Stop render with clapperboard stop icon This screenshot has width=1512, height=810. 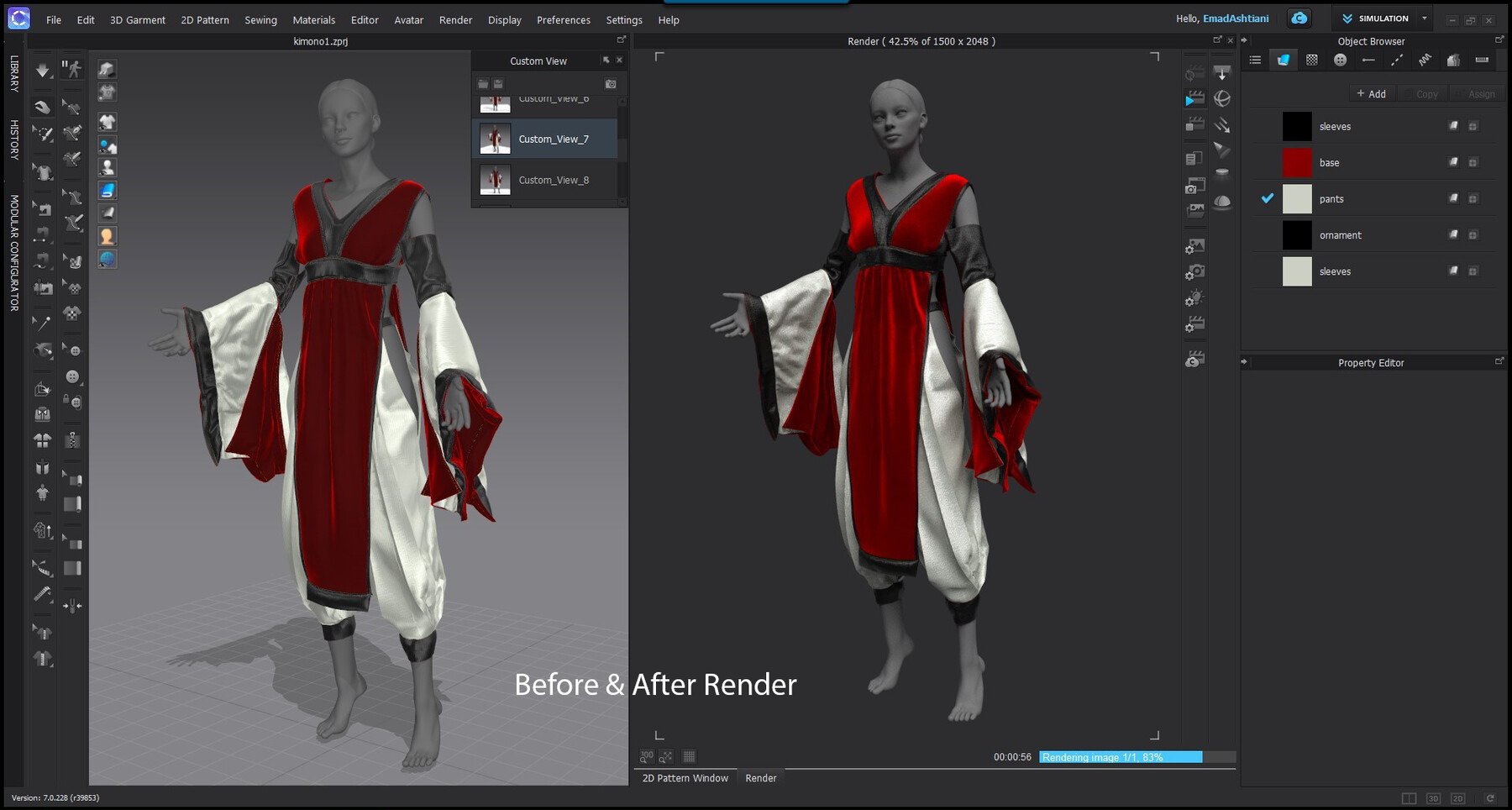1194,124
